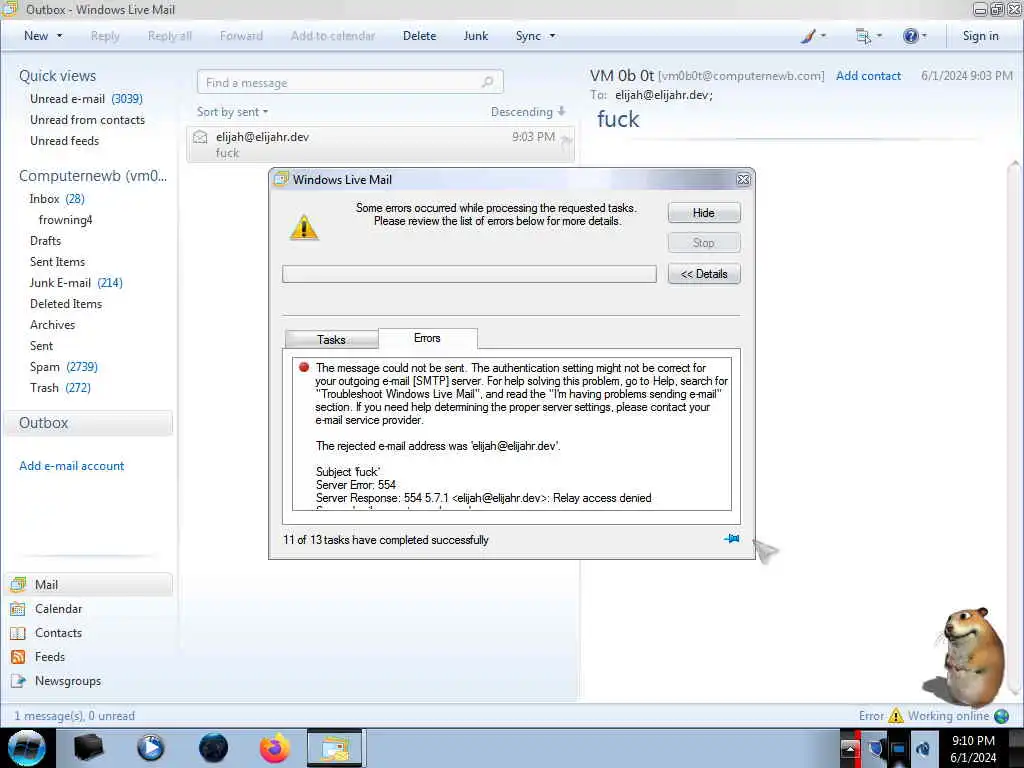This screenshot has width=1024, height=768.
Task: Click the Hide button
Action: 704,213
